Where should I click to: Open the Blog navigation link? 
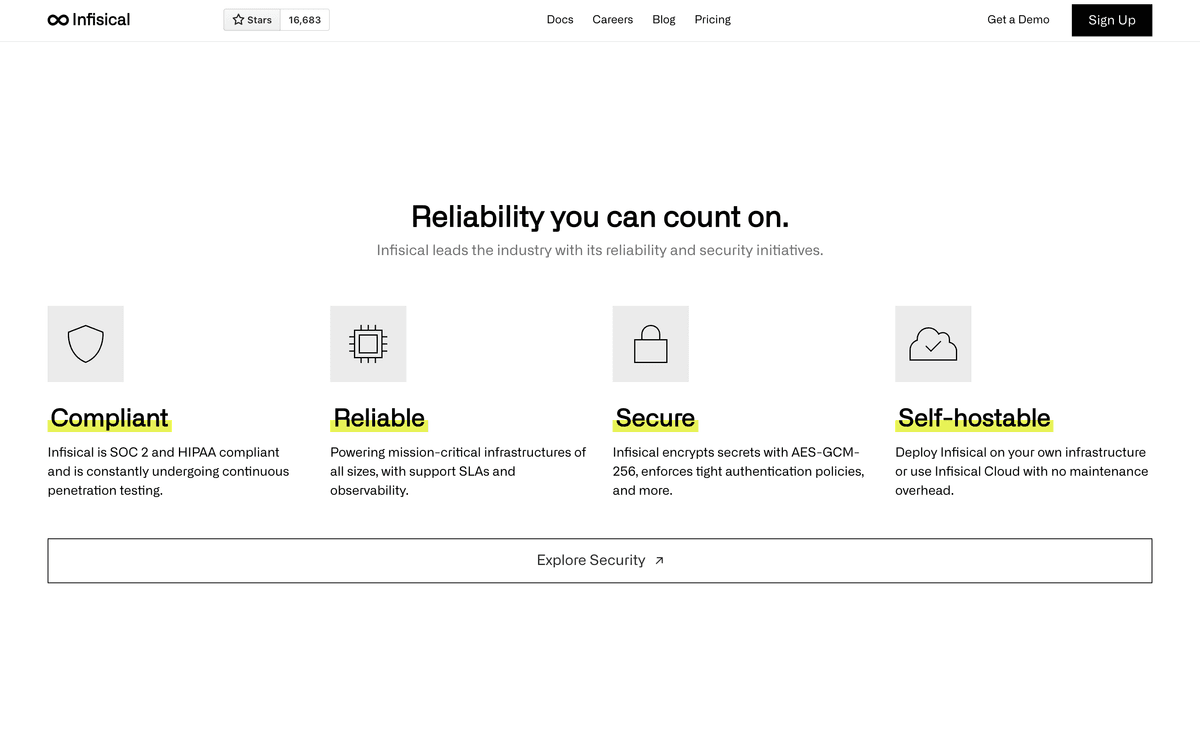click(664, 20)
